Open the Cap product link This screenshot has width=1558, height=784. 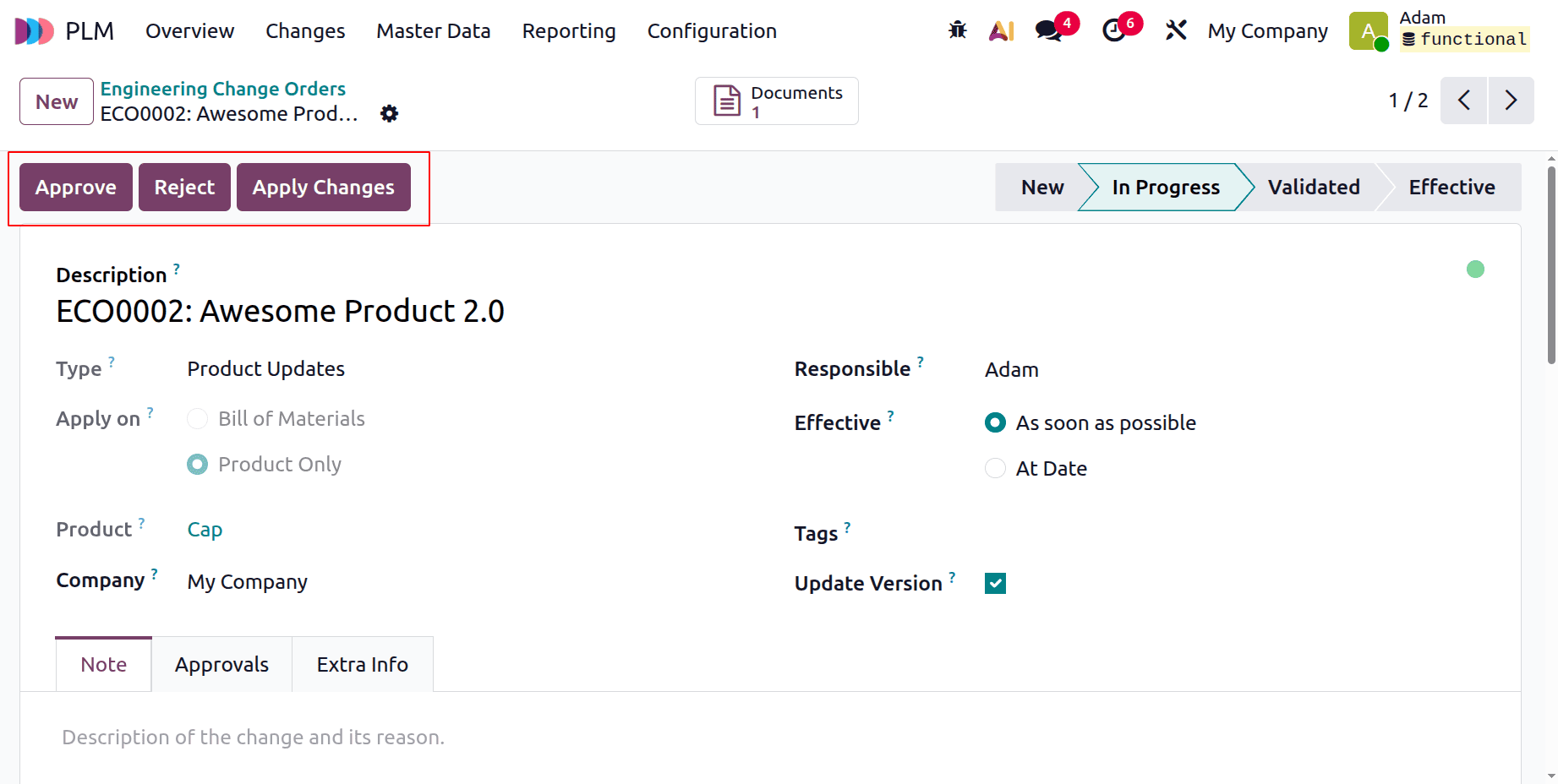coord(205,530)
